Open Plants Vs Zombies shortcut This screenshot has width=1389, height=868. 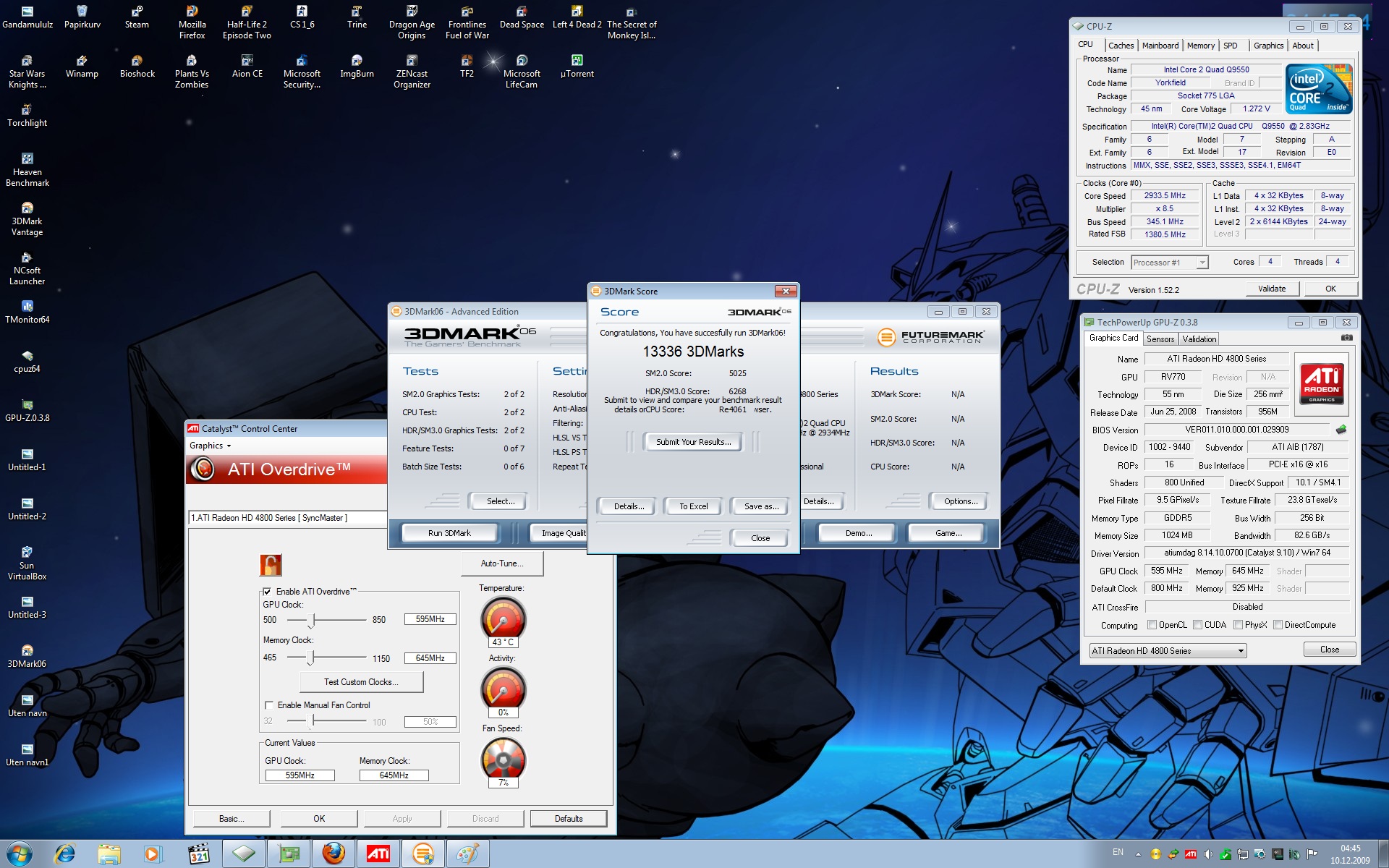click(192, 72)
